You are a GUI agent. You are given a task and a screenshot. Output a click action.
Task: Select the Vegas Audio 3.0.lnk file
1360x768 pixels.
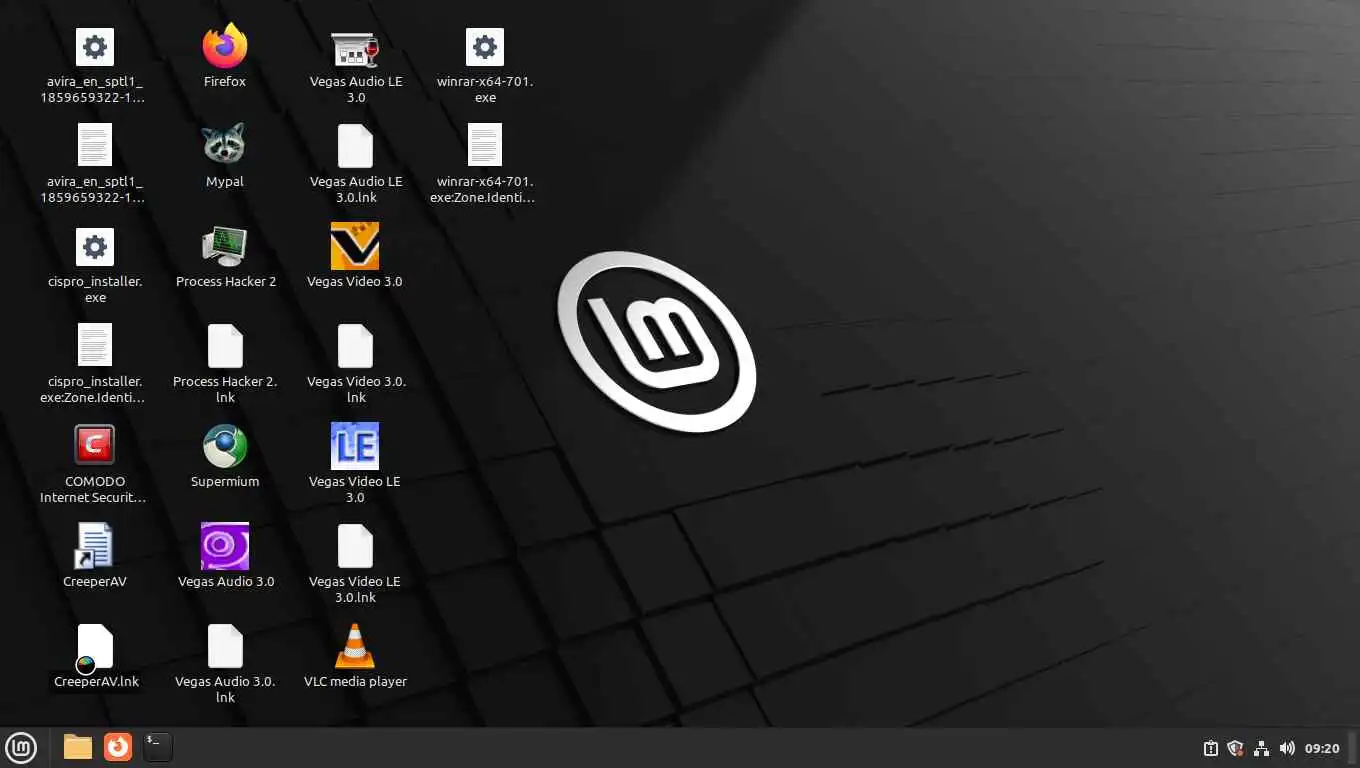click(225, 646)
